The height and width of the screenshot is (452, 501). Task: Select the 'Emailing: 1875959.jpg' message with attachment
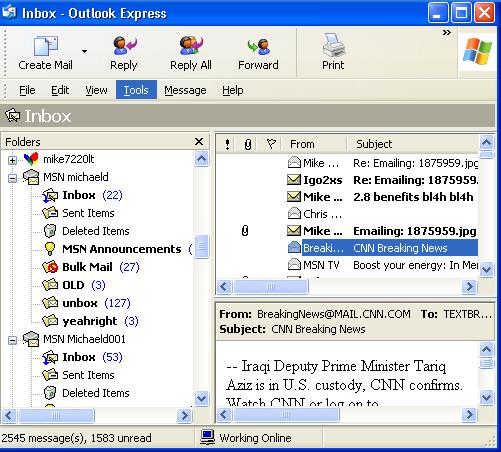(347, 231)
